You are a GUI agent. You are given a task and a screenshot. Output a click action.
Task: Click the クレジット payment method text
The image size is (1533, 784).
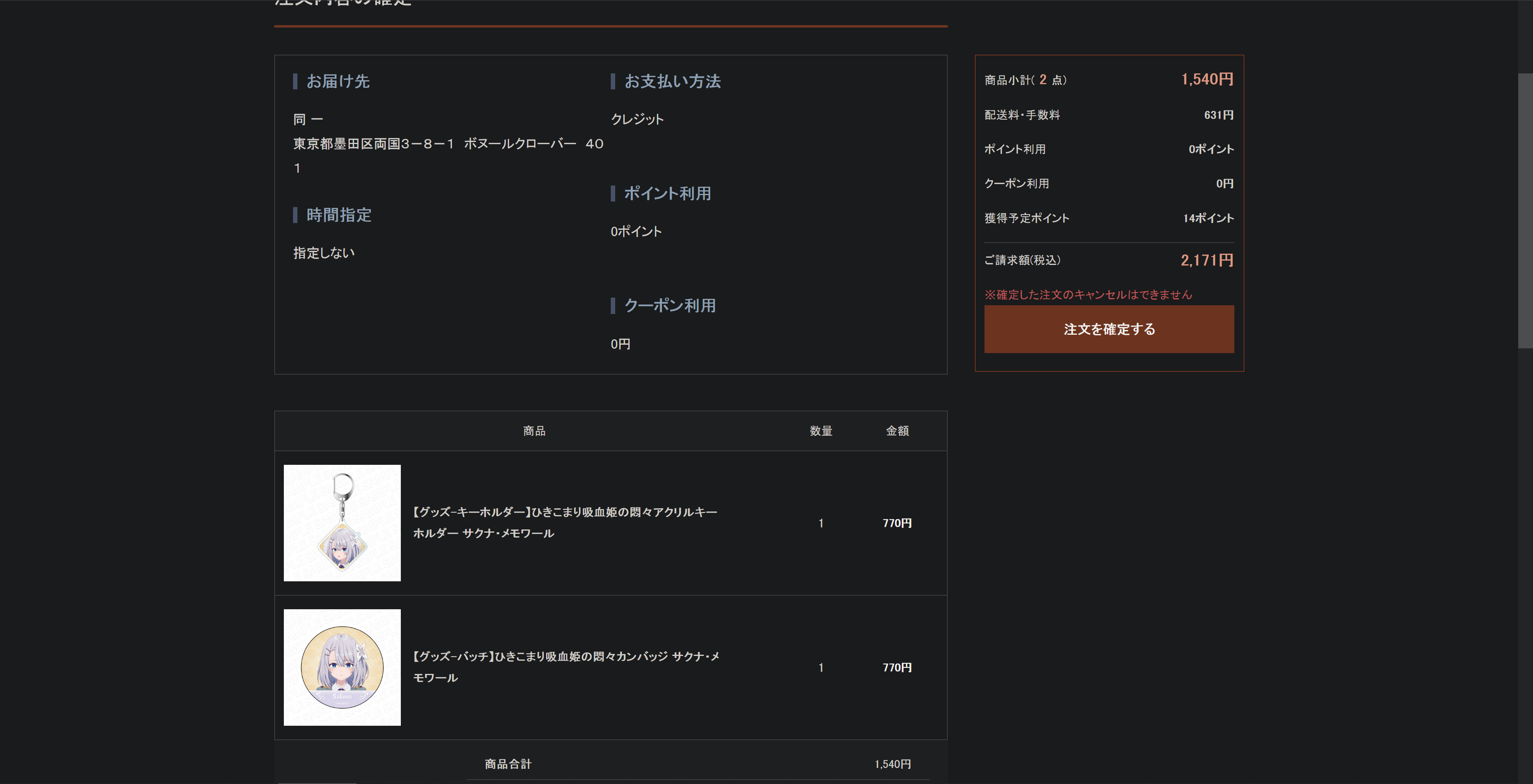637,119
